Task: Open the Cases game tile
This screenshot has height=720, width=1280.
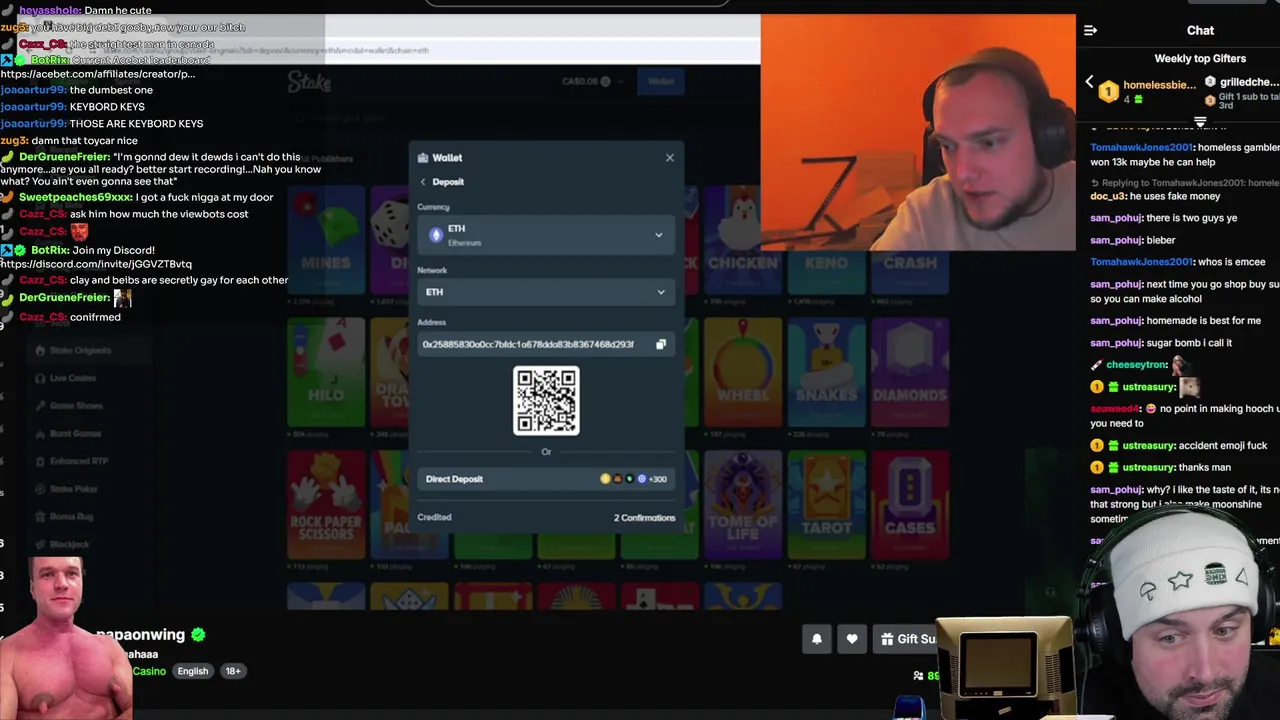Action: click(x=910, y=503)
